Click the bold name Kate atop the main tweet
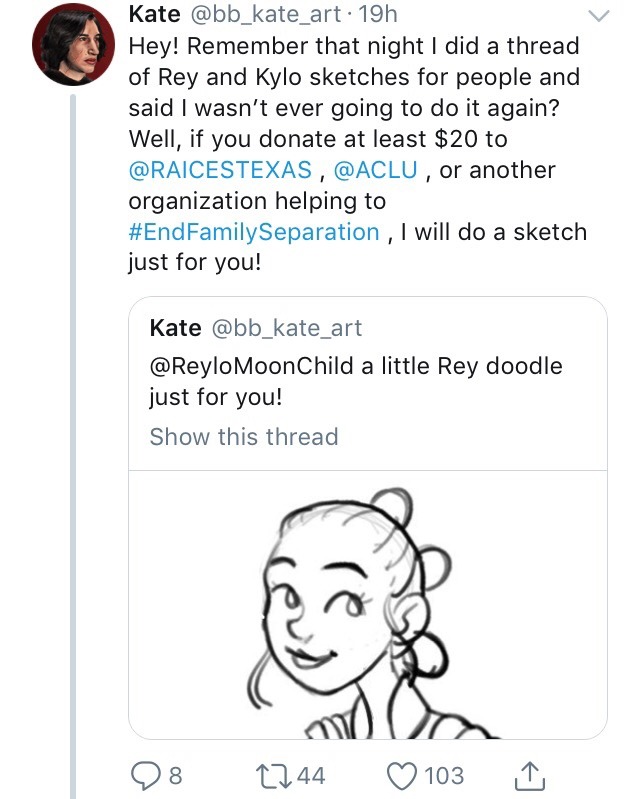Viewport: 639px width, 799px height. click(155, 14)
